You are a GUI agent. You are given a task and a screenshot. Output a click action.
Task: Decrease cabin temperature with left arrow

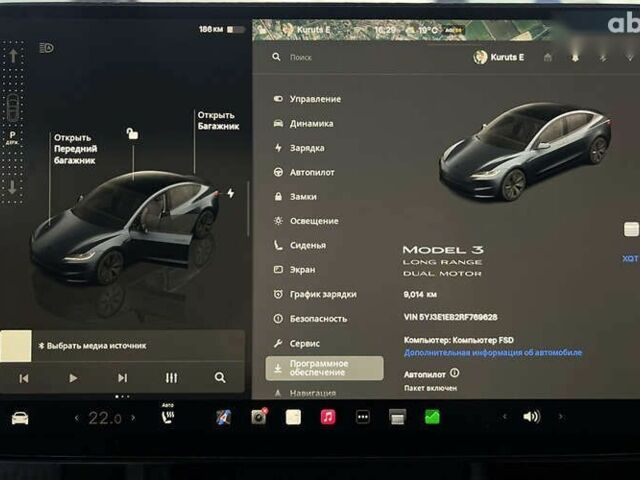(x=76, y=418)
